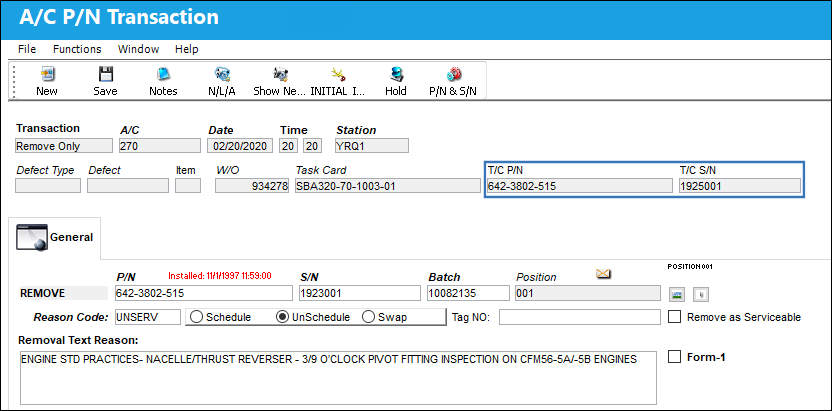832x411 pixels.
Task: Click the T/C P/N field
Action: click(x=579, y=186)
